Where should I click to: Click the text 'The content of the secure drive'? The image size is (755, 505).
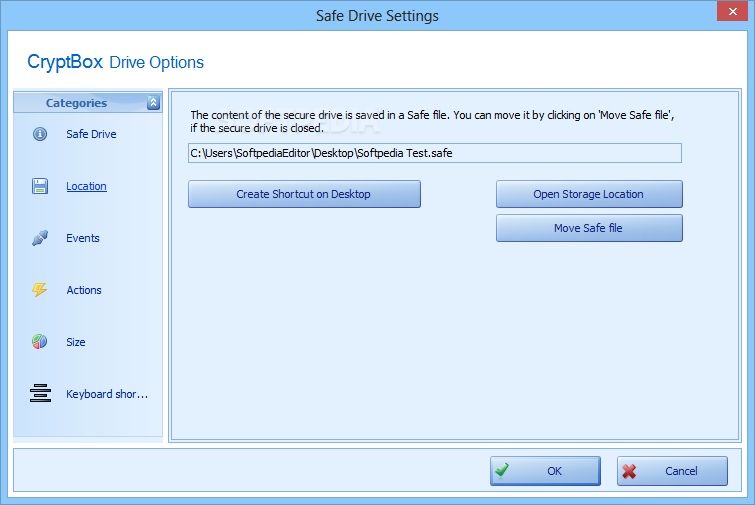tap(266, 115)
